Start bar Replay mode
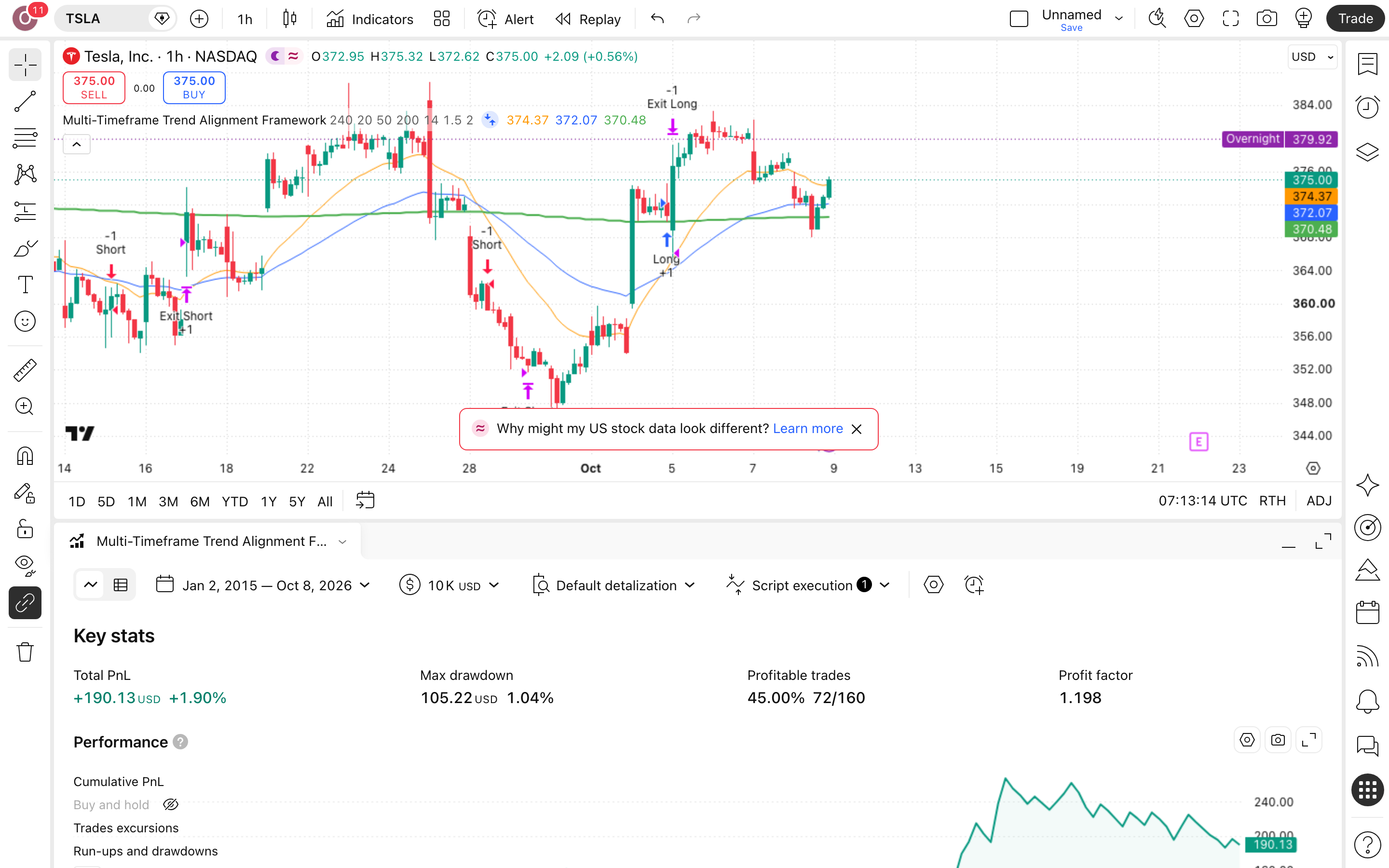Viewport: 1389px width, 868px height. [x=588, y=19]
